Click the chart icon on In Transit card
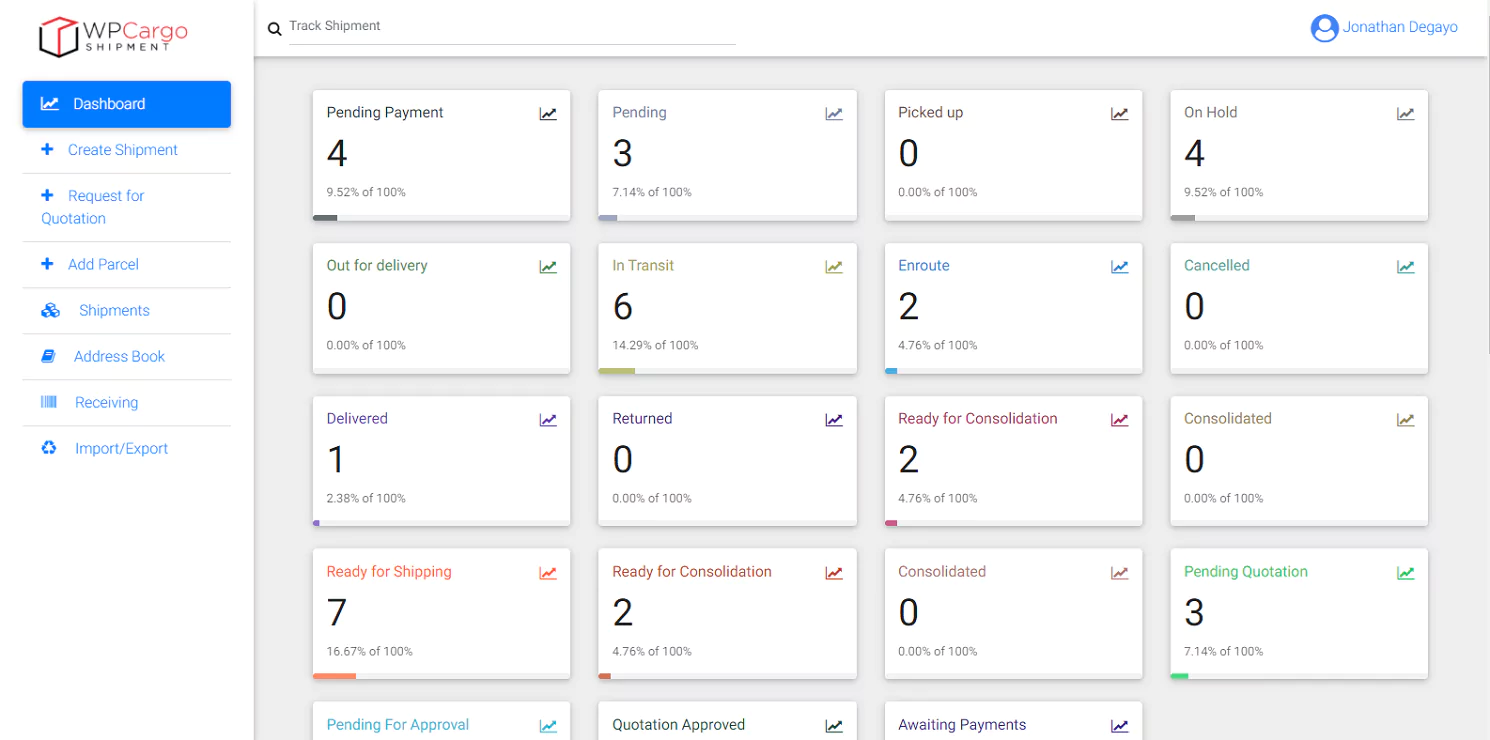Image resolution: width=1490 pixels, height=740 pixels. (834, 267)
